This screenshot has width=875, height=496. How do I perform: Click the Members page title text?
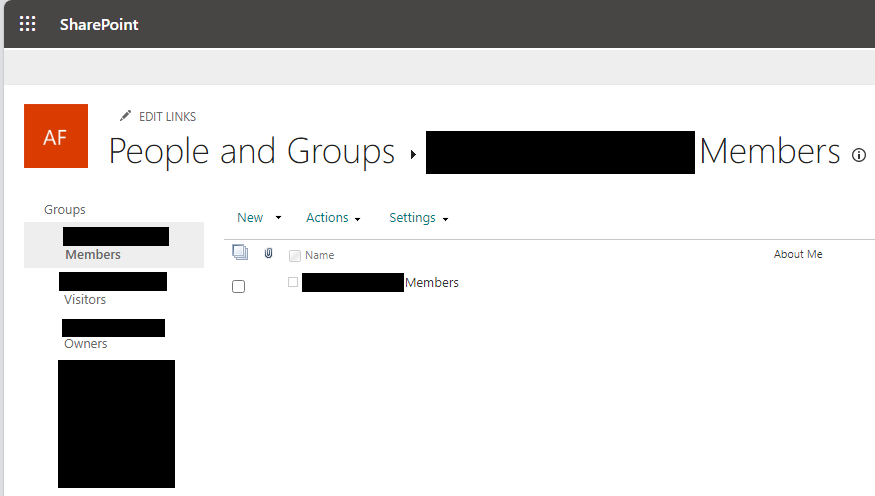[x=770, y=151]
